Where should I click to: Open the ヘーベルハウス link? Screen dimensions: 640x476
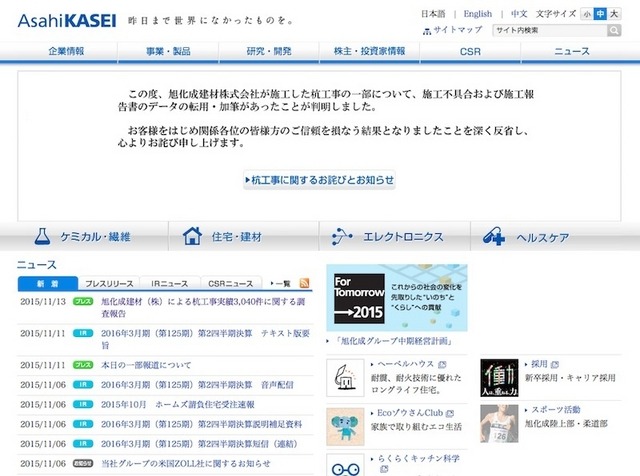(405, 364)
